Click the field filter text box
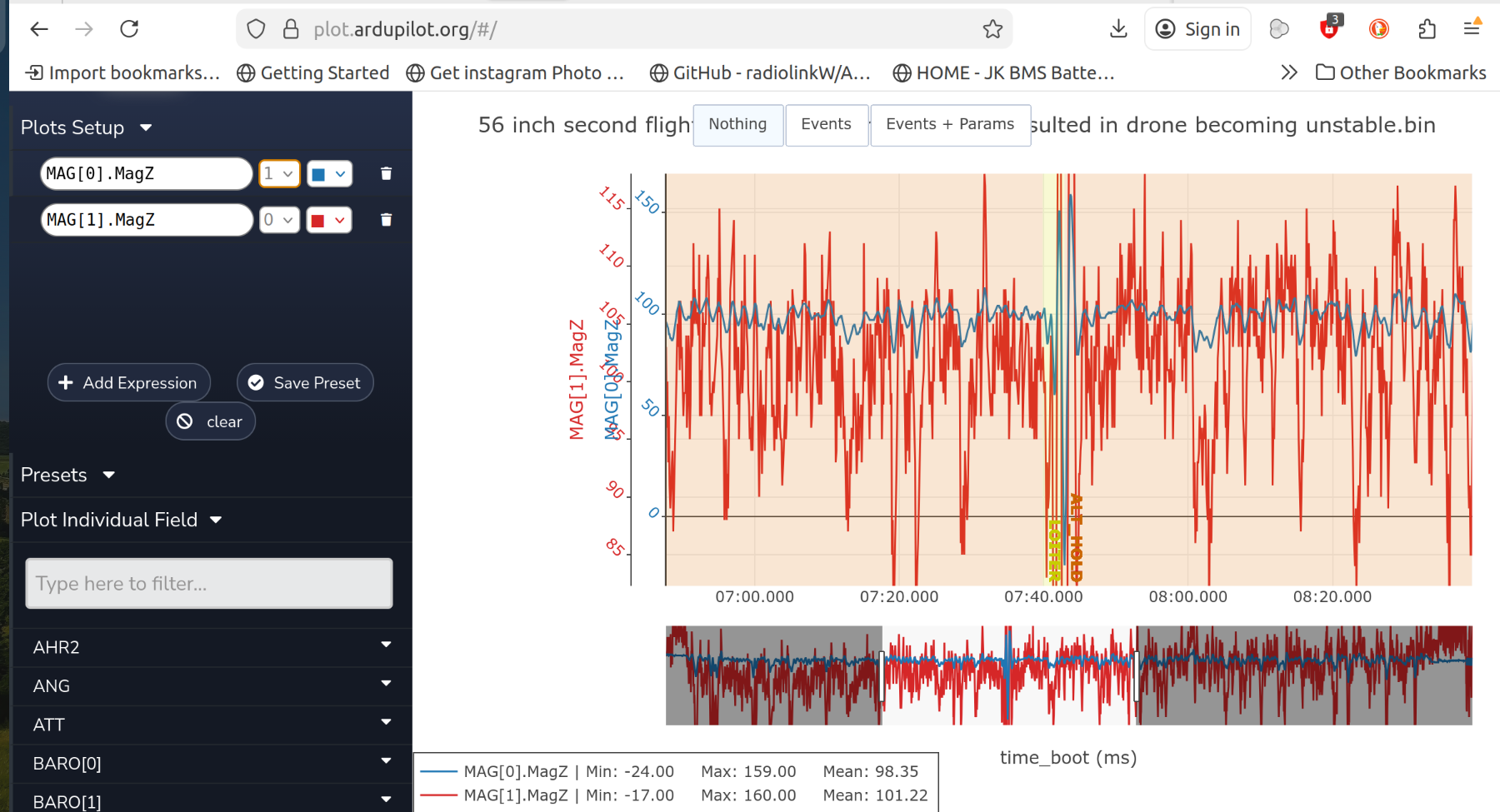This screenshot has width=1500, height=812. pos(208,583)
